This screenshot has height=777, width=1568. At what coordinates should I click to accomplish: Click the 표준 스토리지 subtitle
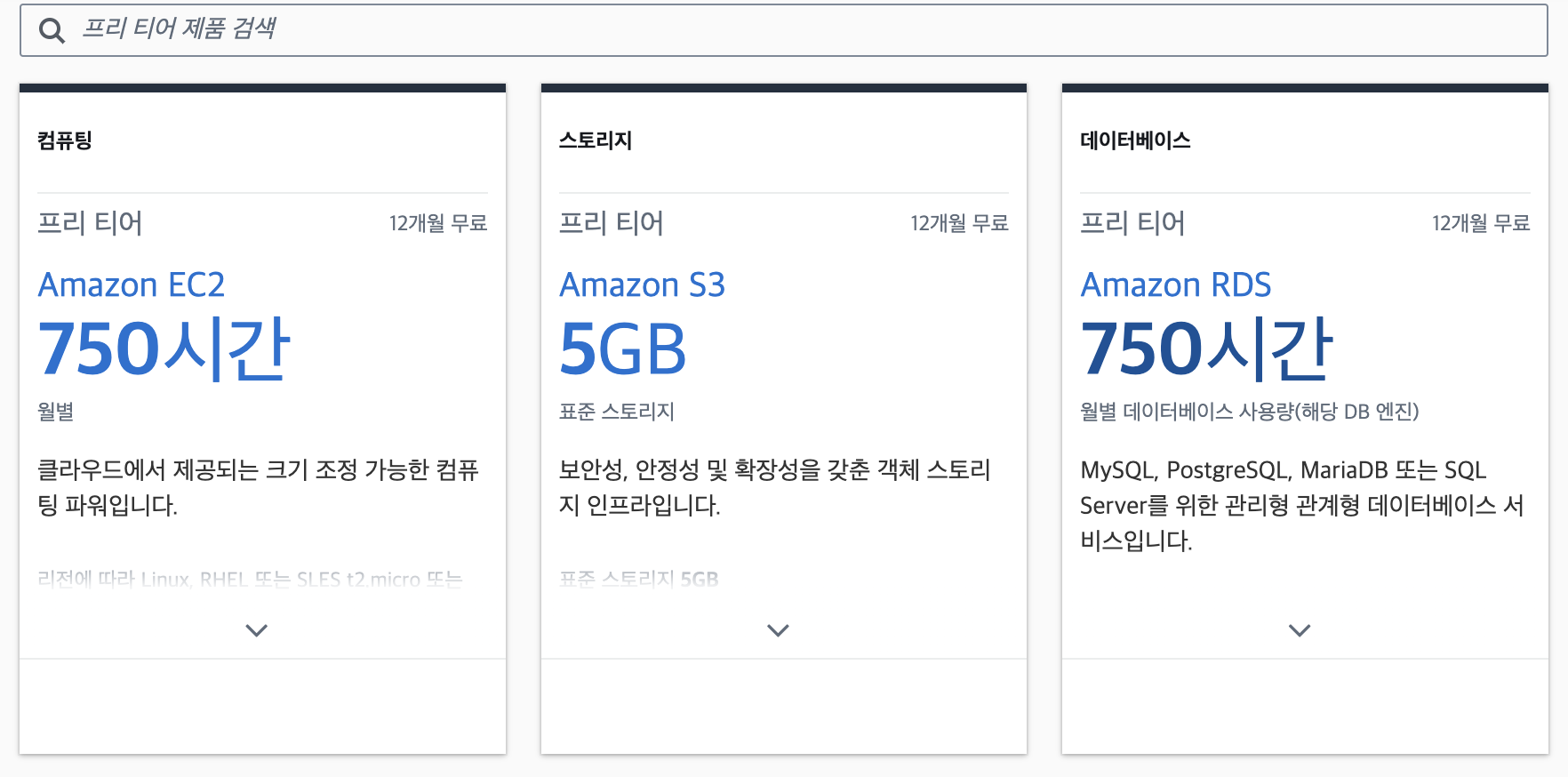[616, 412]
